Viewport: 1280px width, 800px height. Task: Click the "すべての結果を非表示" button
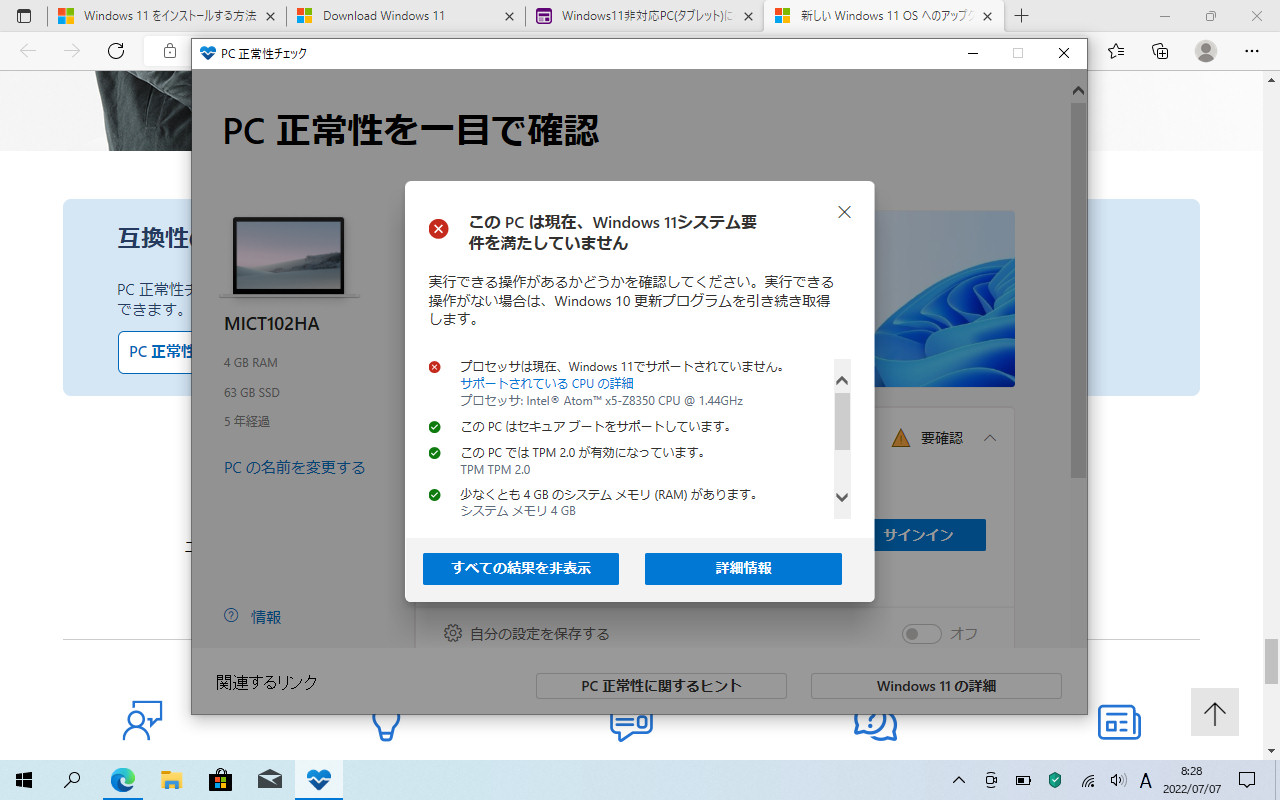pyautogui.click(x=521, y=568)
